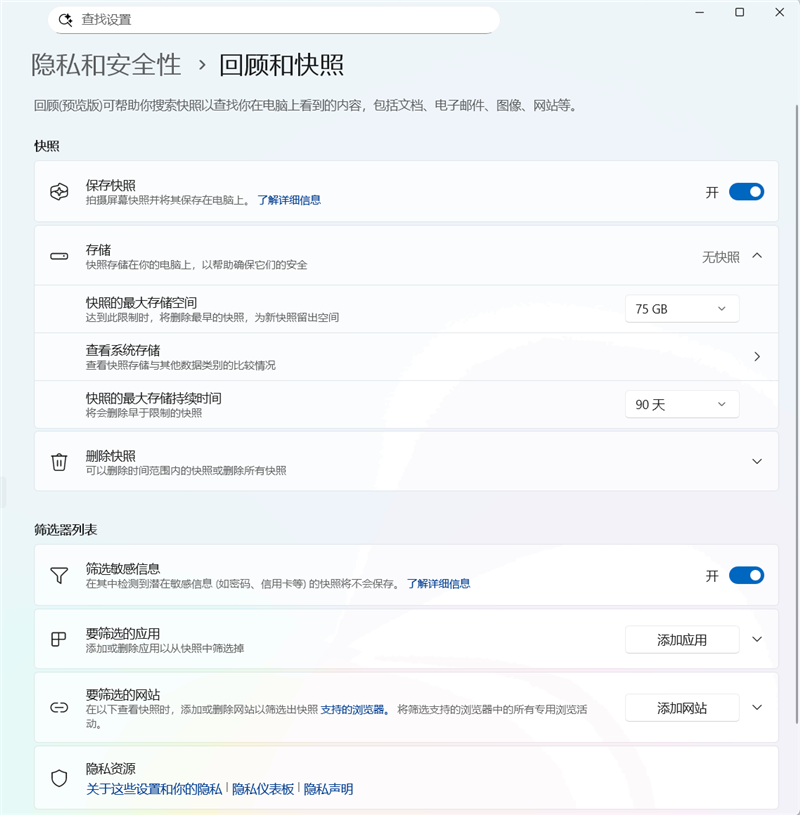Maximize the settings window
The height and width of the screenshot is (815, 800).
click(x=739, y=12)
